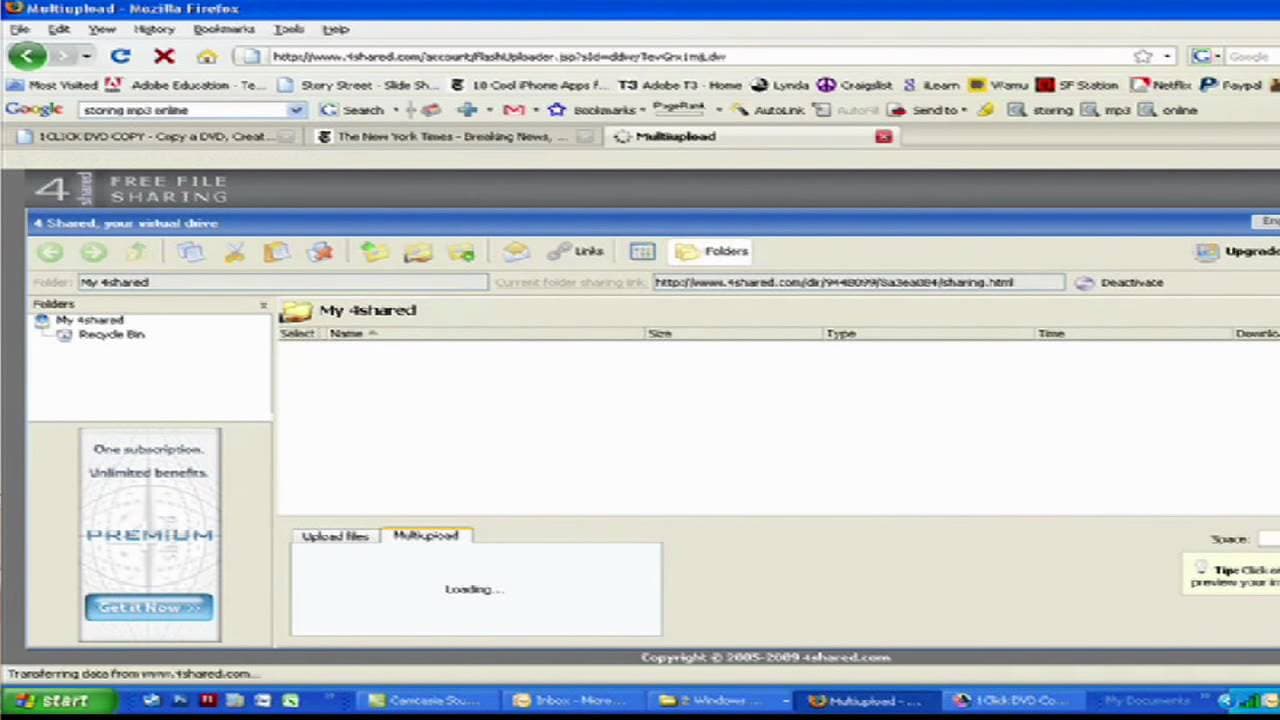Click Craigslist bookmark in bookmarks bar
This screenshot has height=720, width=1280.
click(856, 86)
